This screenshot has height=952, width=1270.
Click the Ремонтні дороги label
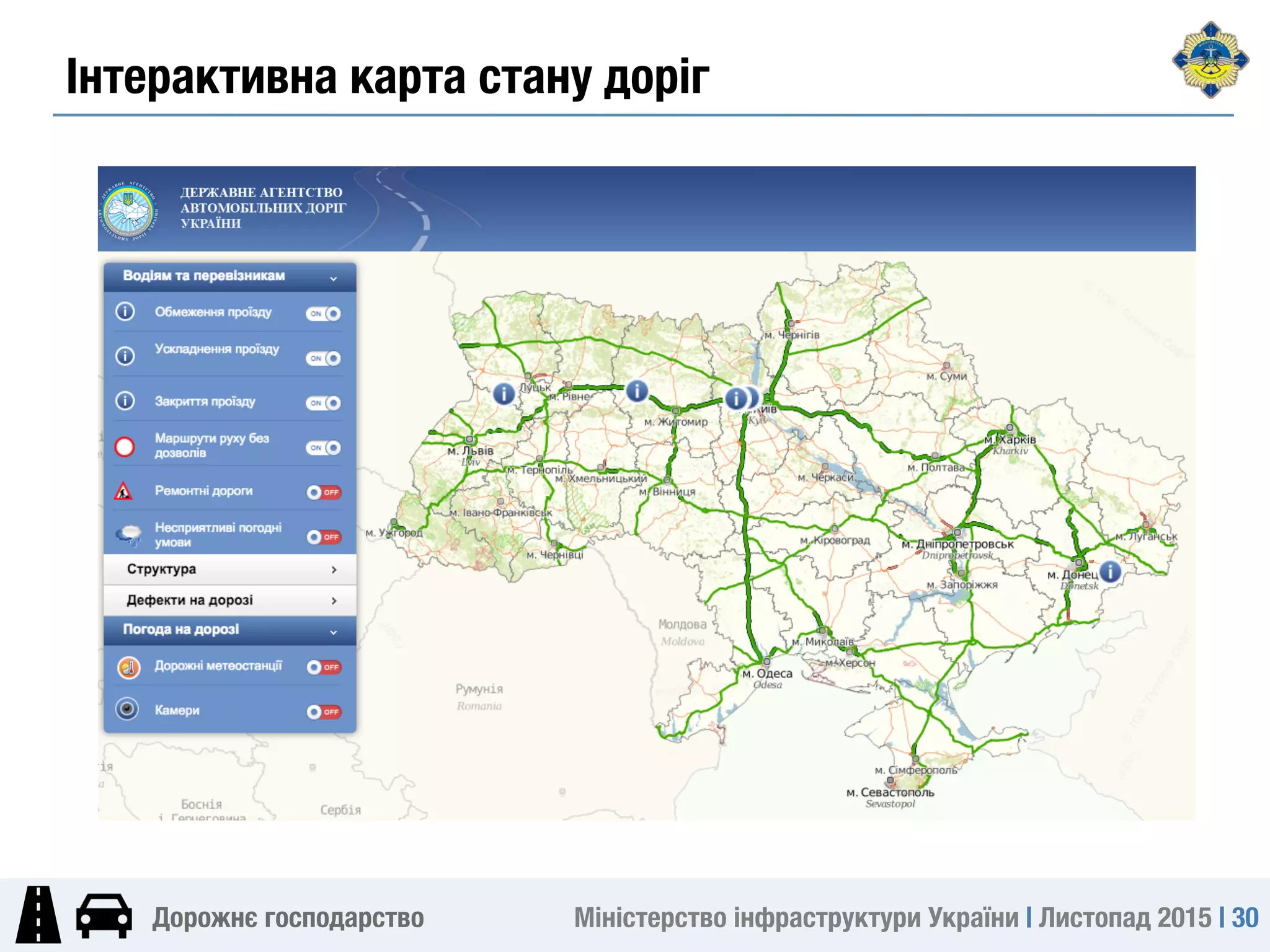[x=204, y=490]
